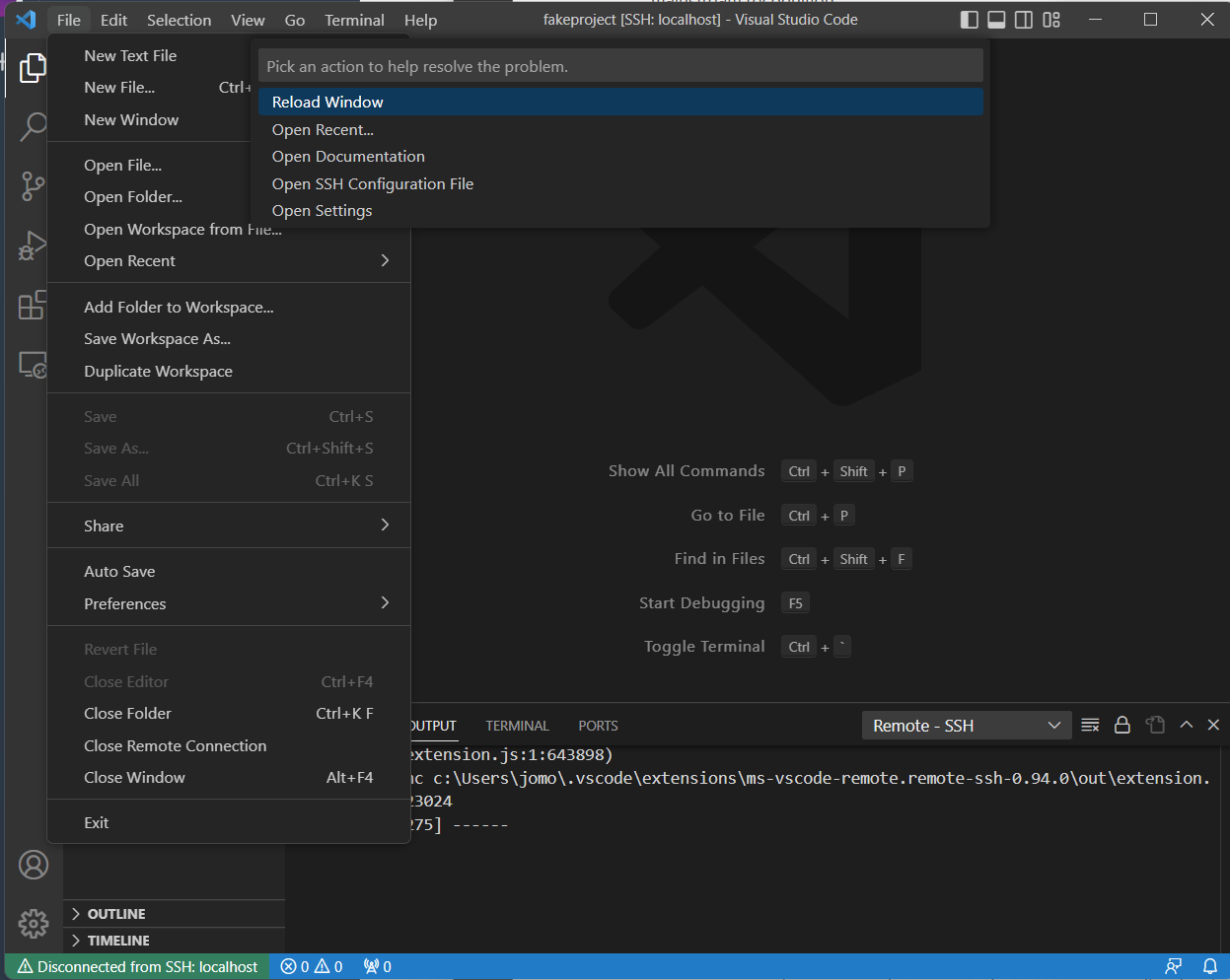Select Open Settings action
Screen dimensions: 1230x980
tap(620, 210)
